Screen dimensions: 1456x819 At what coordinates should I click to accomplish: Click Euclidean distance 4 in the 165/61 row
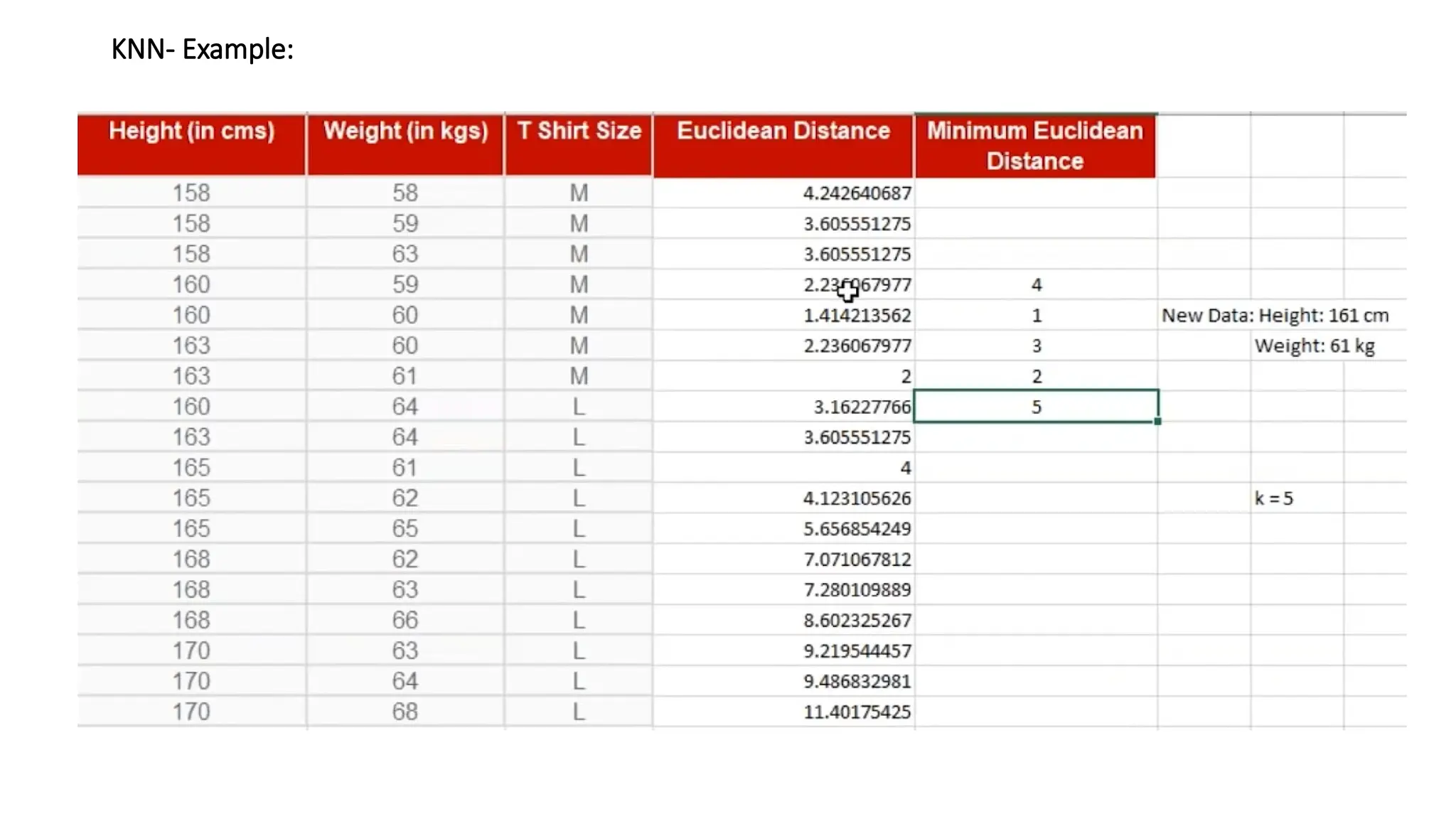pyautogui.click(x=905, y=468)
